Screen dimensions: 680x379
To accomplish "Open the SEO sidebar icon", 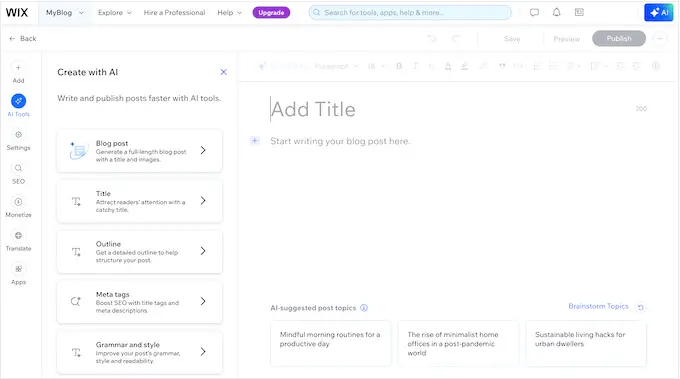I will coord(18,168).
